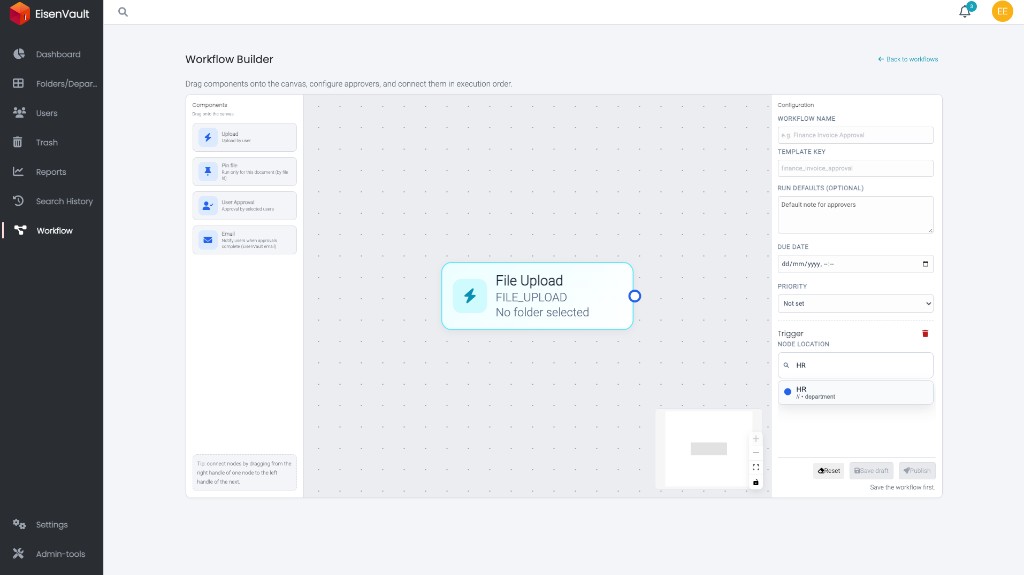Screen dimensions: 1024x575
Task: Click the Search History clock icon
Action: (x=18, y=201)
